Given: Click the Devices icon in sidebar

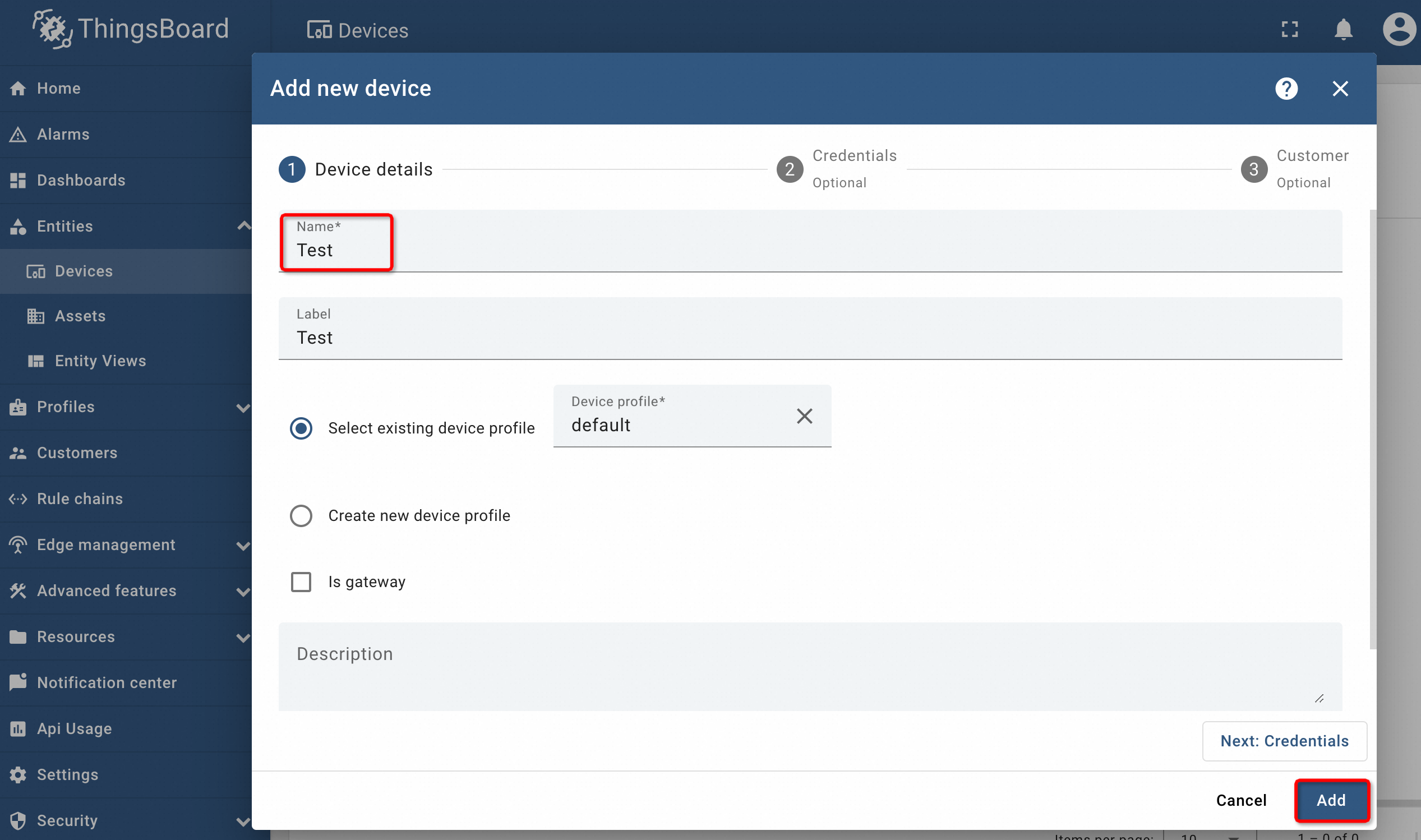Looking at the screenshot, I should click(x=36, y=272).
